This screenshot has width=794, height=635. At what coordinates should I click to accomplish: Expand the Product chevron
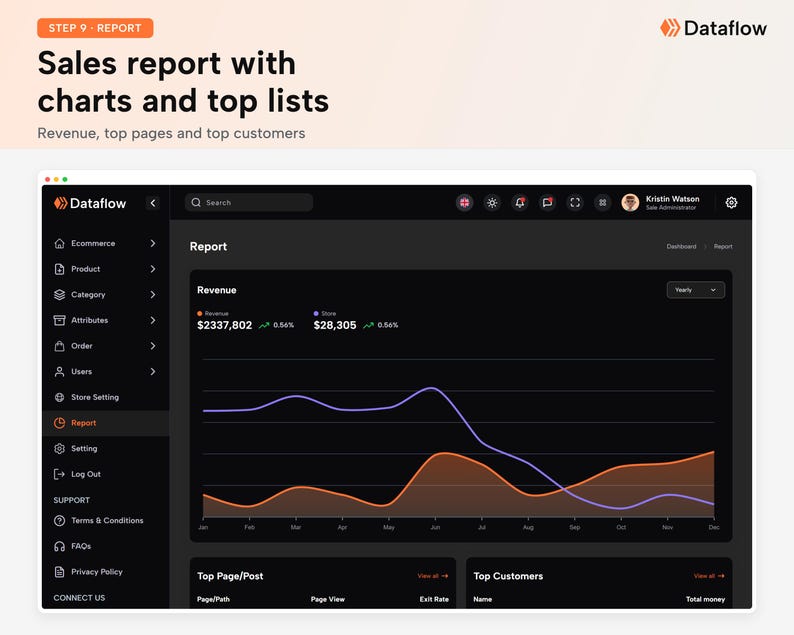point(152,269)
